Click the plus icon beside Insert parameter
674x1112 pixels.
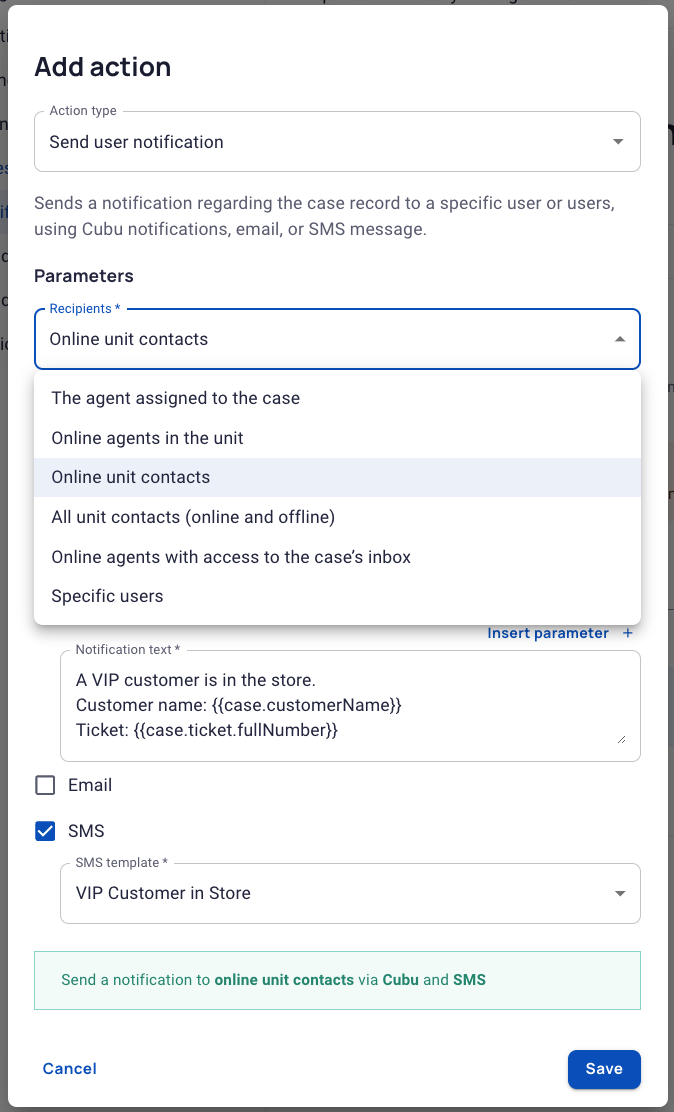pos(627,633)
